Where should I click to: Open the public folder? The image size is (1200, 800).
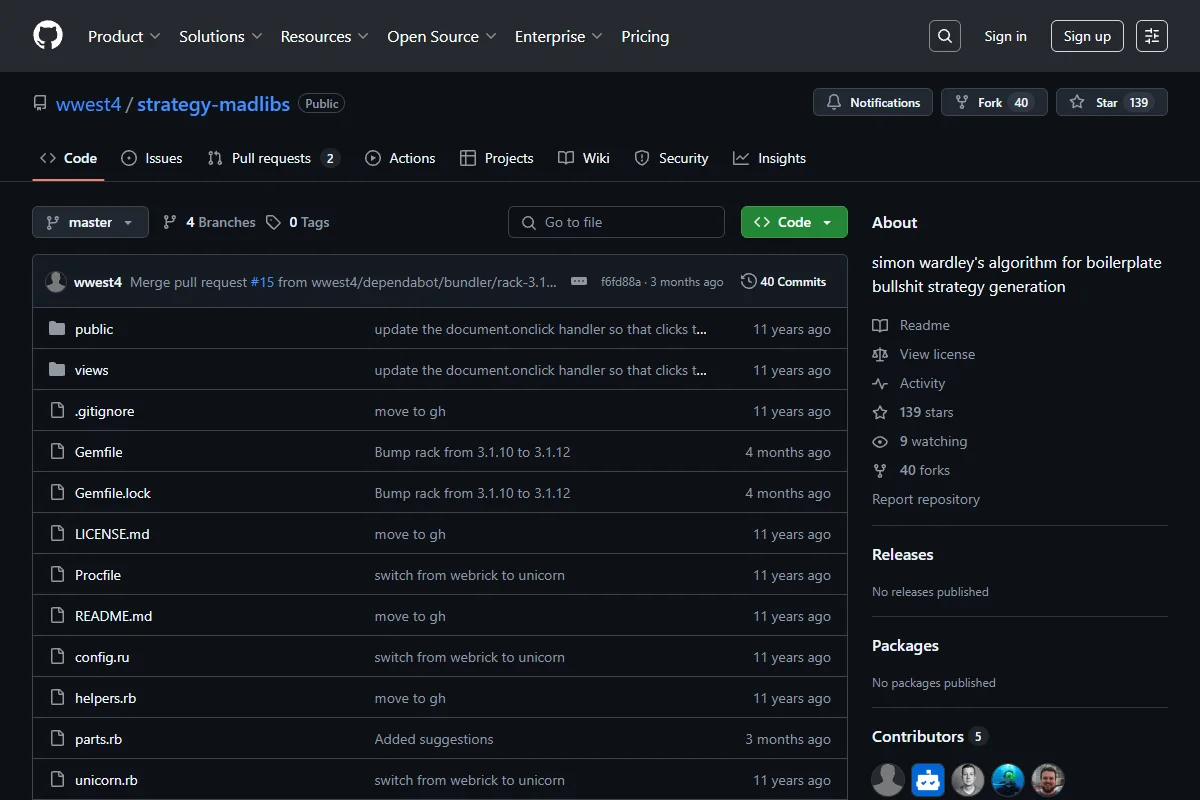(x=94, y=329)
